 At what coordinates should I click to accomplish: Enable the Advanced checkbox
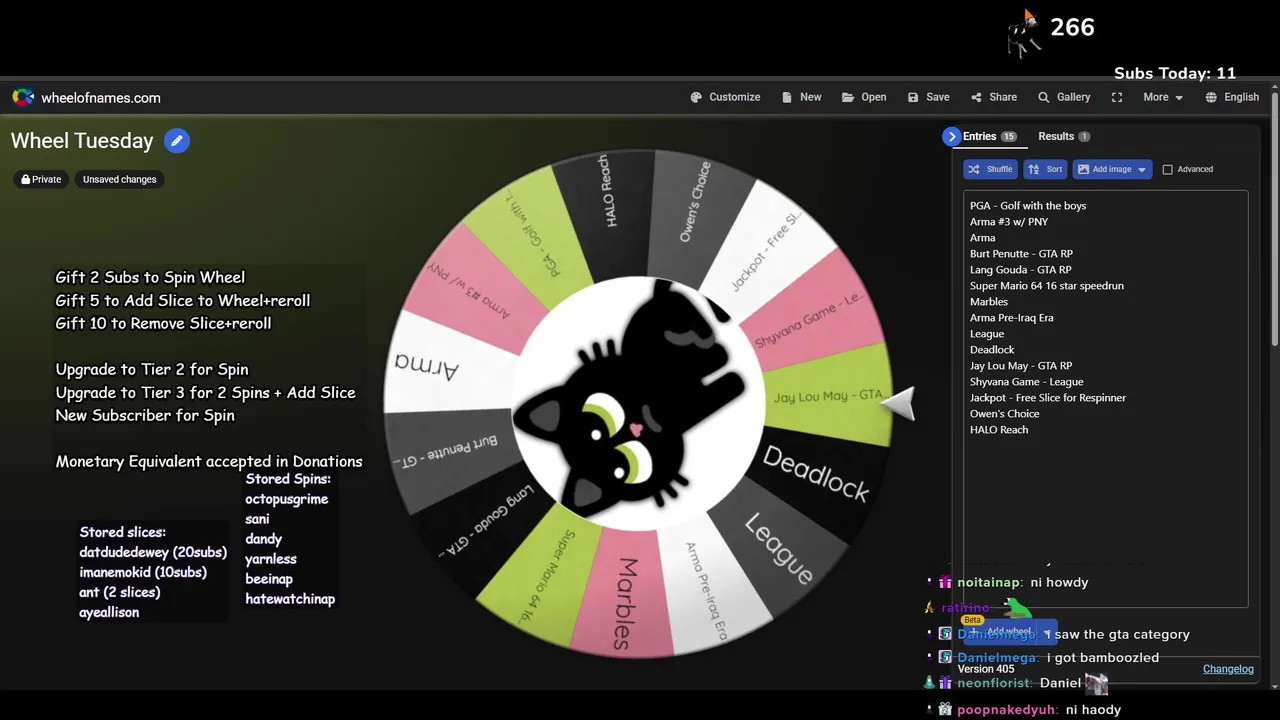pos(1167,169)
